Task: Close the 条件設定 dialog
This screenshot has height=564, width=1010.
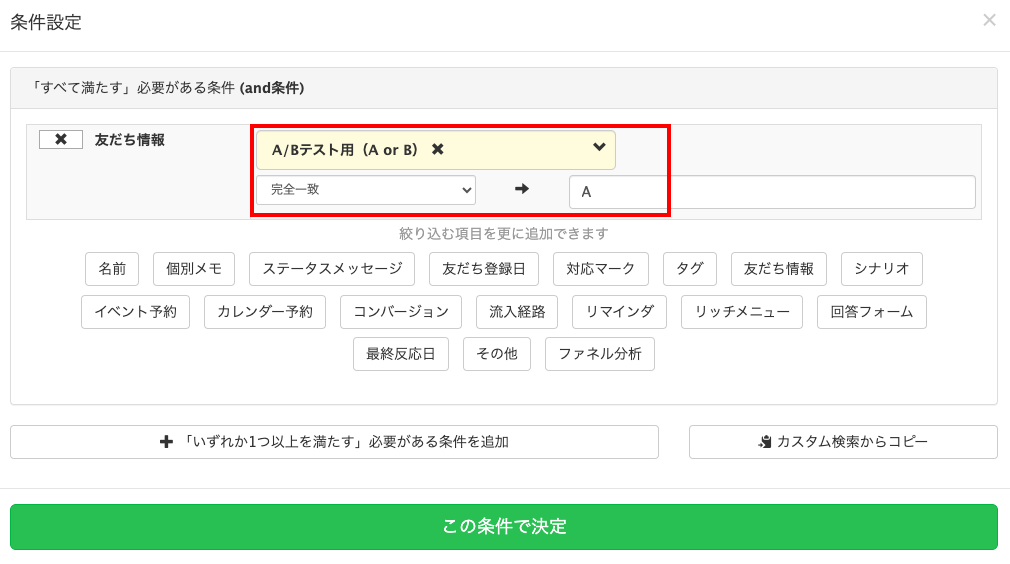Action: (x=989, y=20)
